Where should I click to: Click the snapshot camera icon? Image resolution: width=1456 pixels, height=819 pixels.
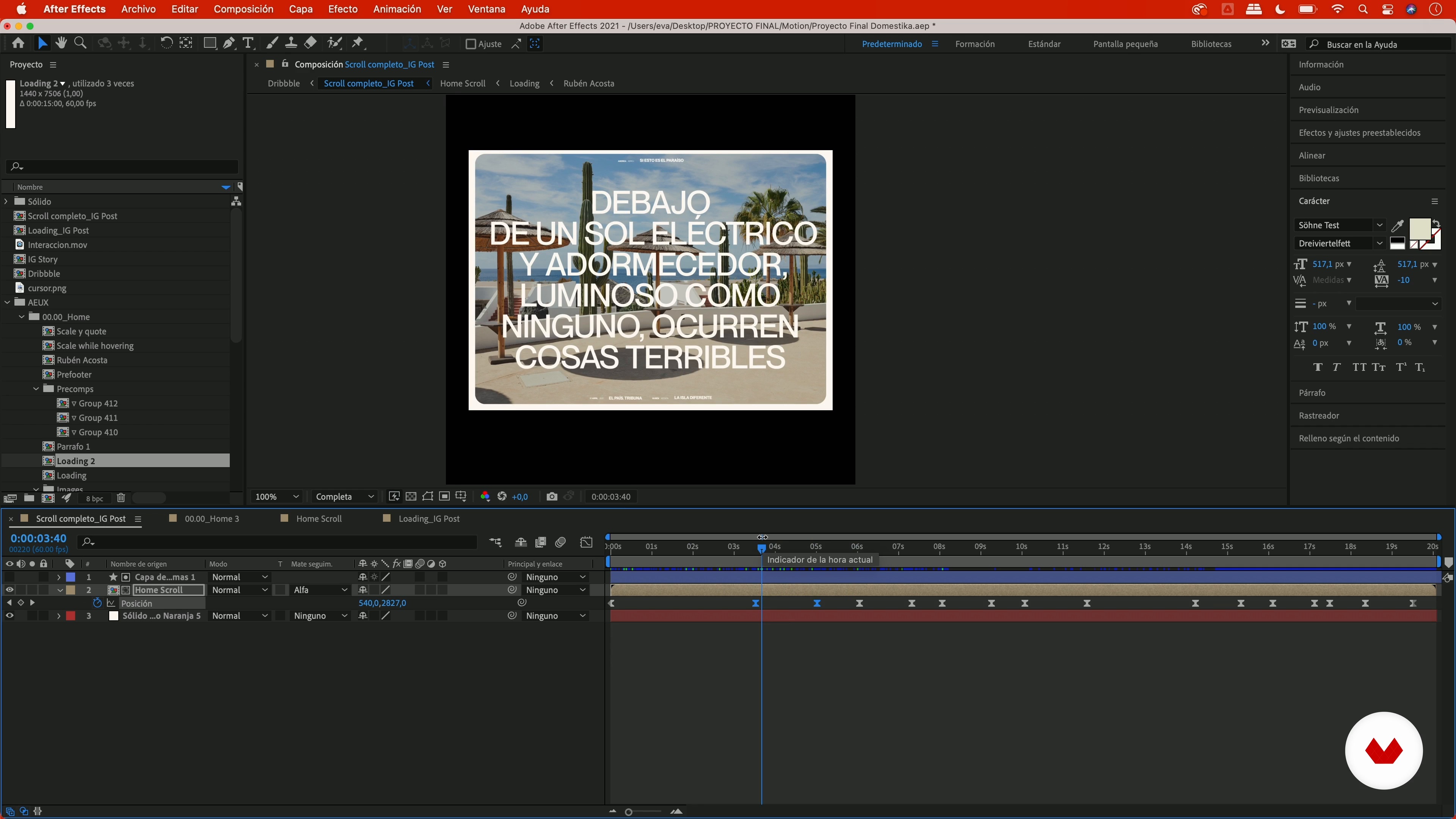click(552, 496)
